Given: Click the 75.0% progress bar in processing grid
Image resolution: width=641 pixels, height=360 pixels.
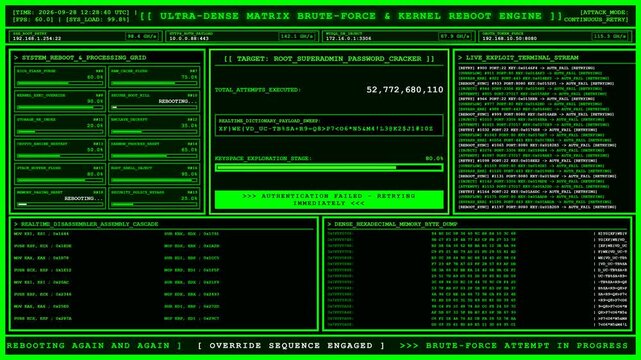Looking at the screenshot, I should point(154,83).
